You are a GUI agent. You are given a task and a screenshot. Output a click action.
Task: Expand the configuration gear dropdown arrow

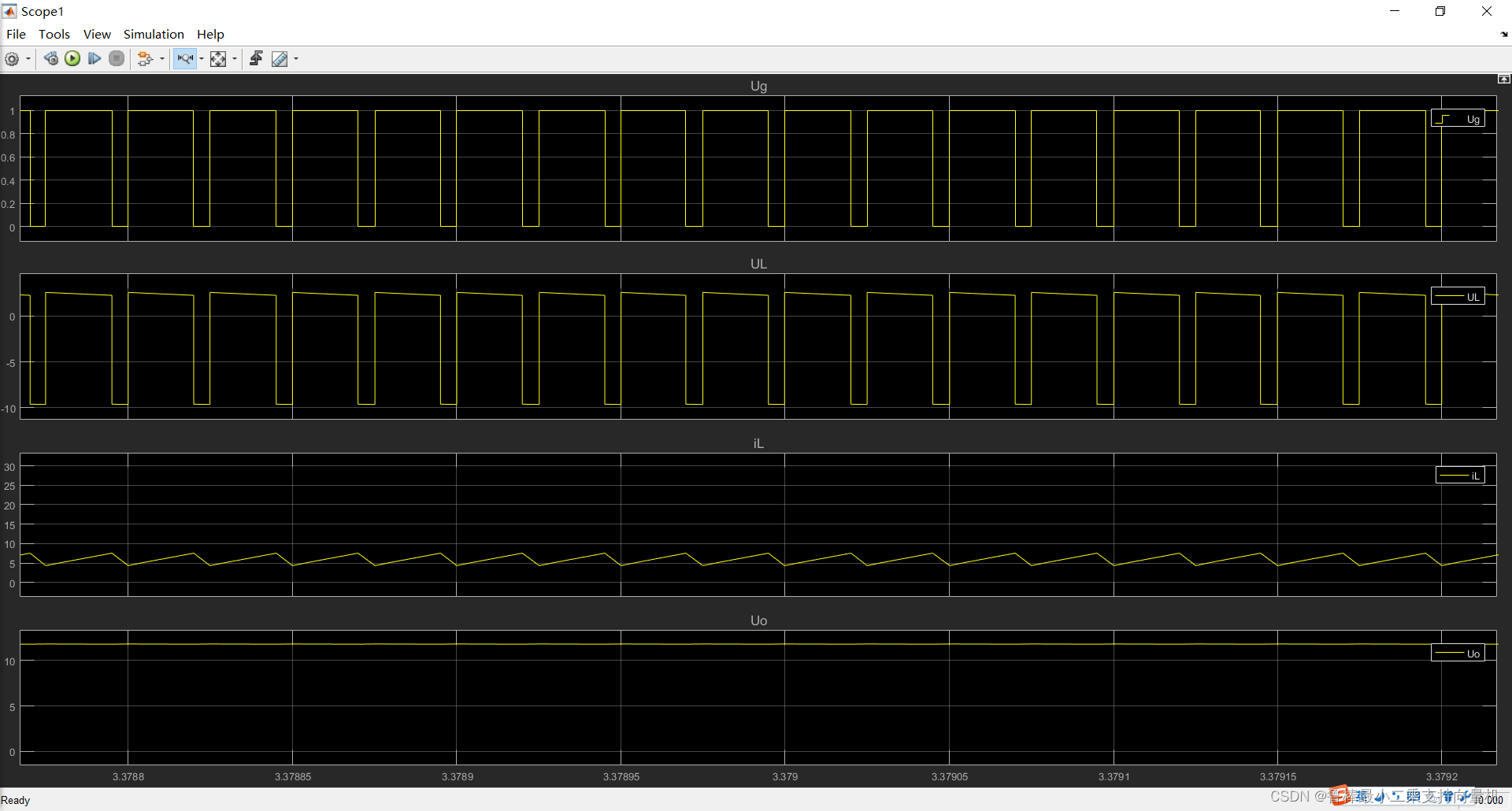(28, 59)
